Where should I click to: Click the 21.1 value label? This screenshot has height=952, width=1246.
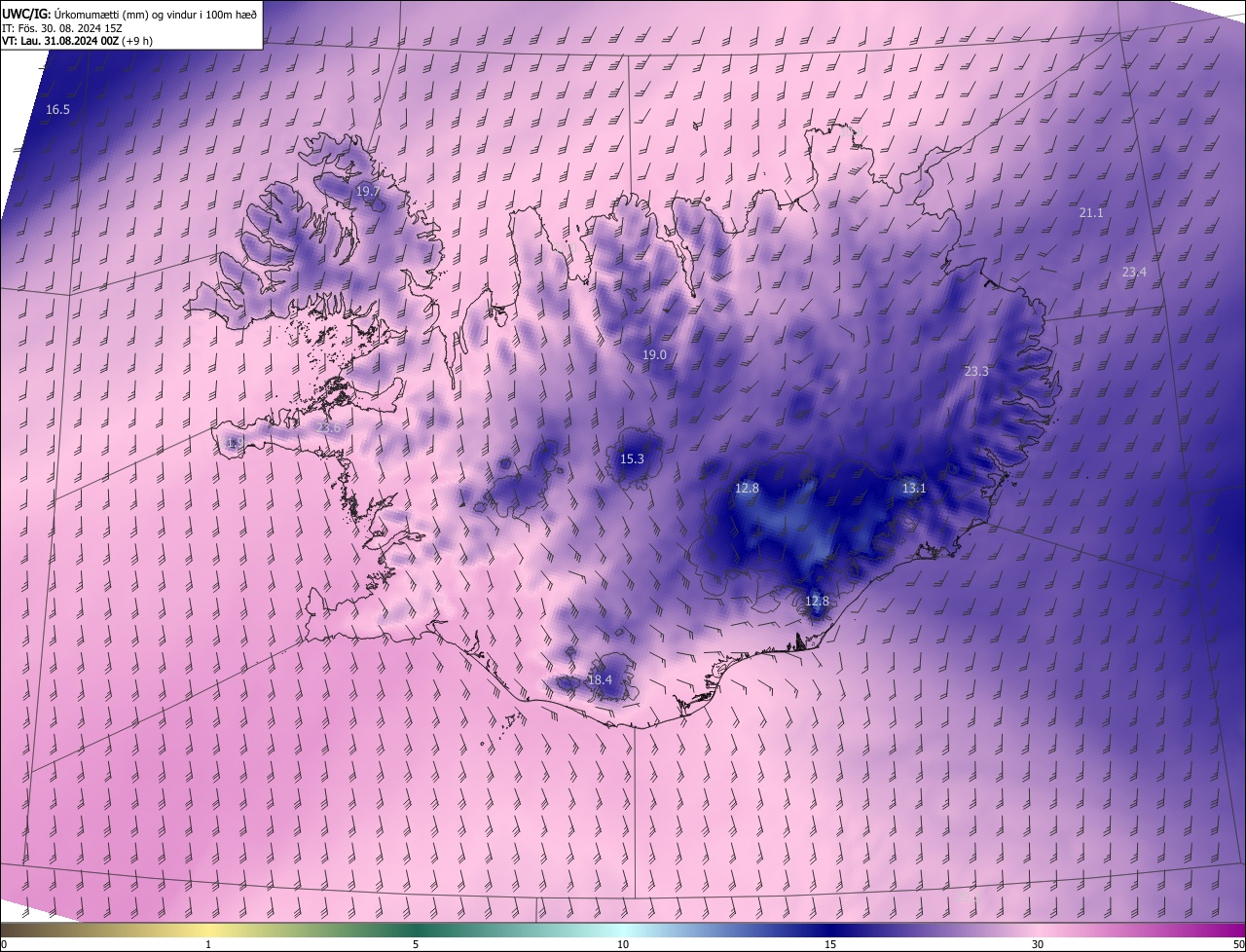1091,213
